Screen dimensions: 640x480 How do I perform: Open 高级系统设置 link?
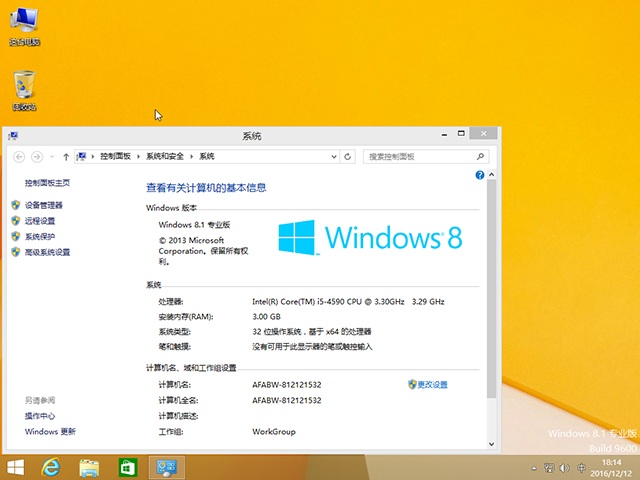(47, 253)
